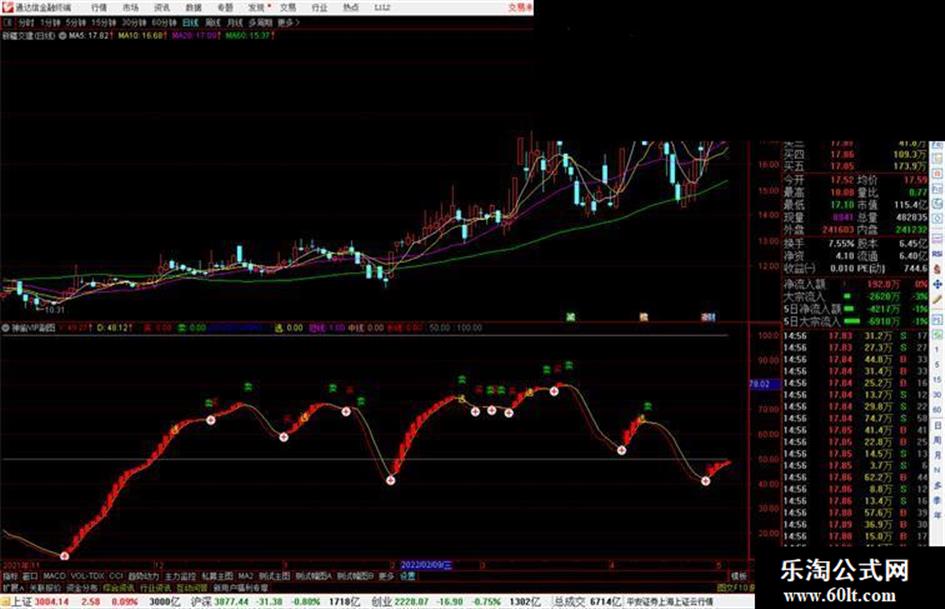Switch chart to 分时 view
This screenshot has height=609, width=945.
click(26, 22)
